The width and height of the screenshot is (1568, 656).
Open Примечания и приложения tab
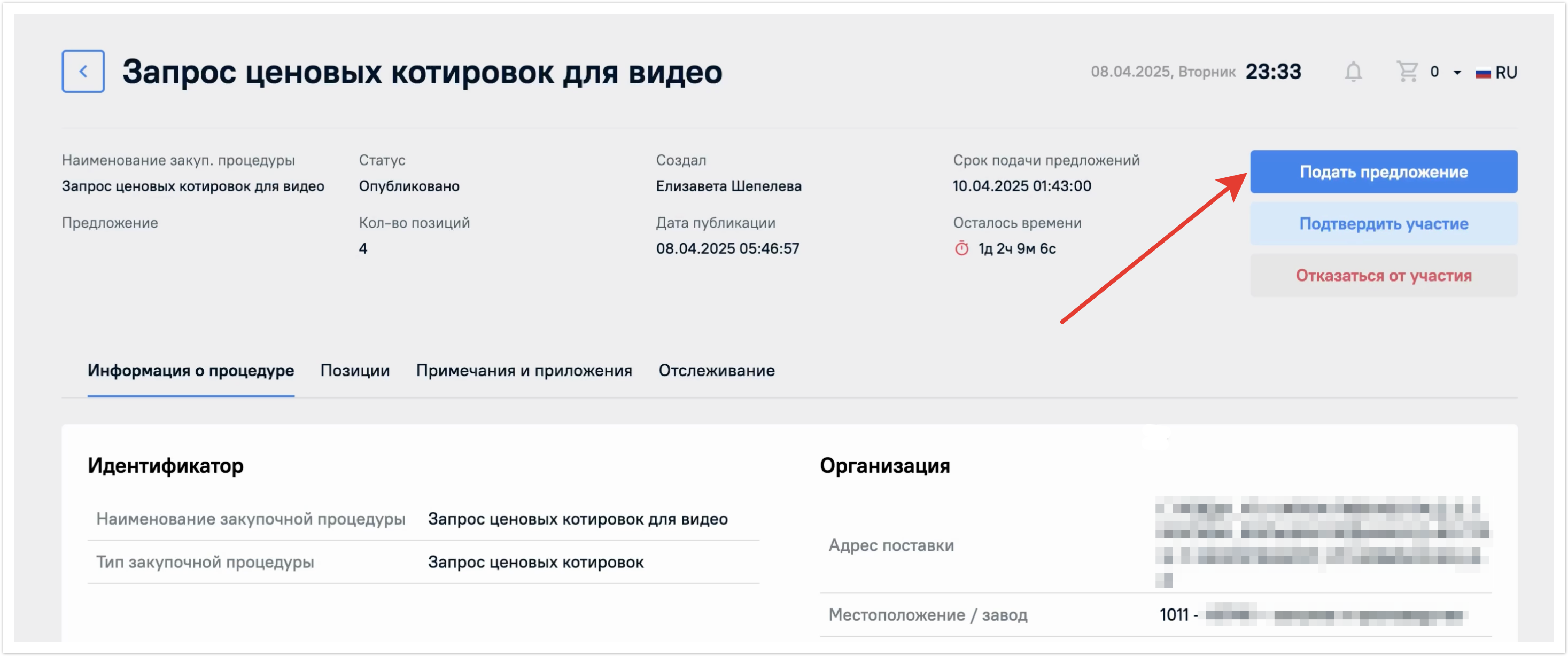tap(524, 370)
